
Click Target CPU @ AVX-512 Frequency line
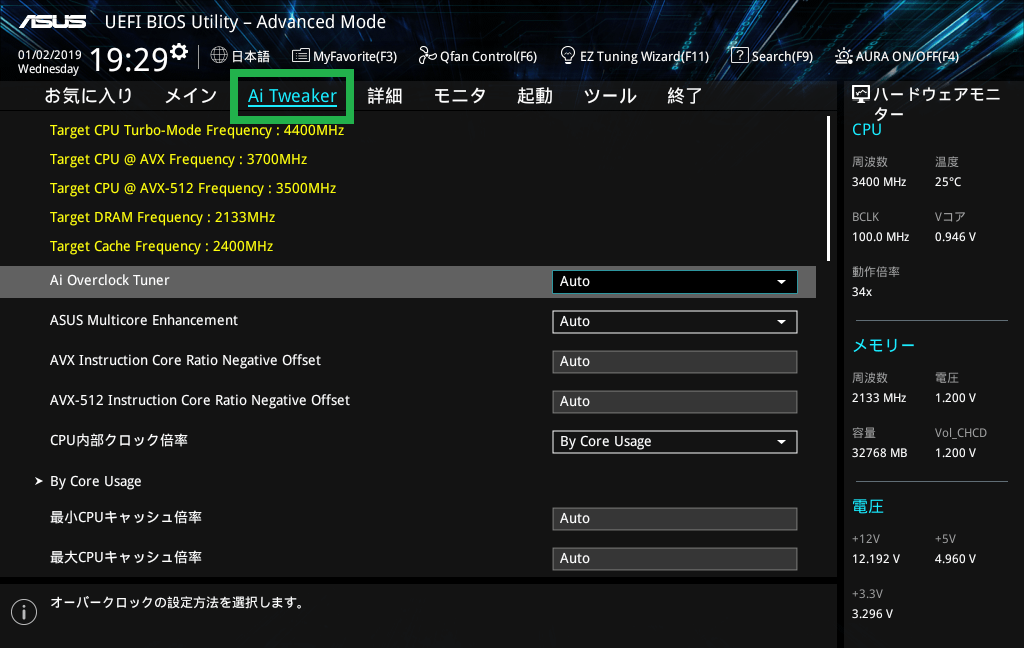click(193, 188)
